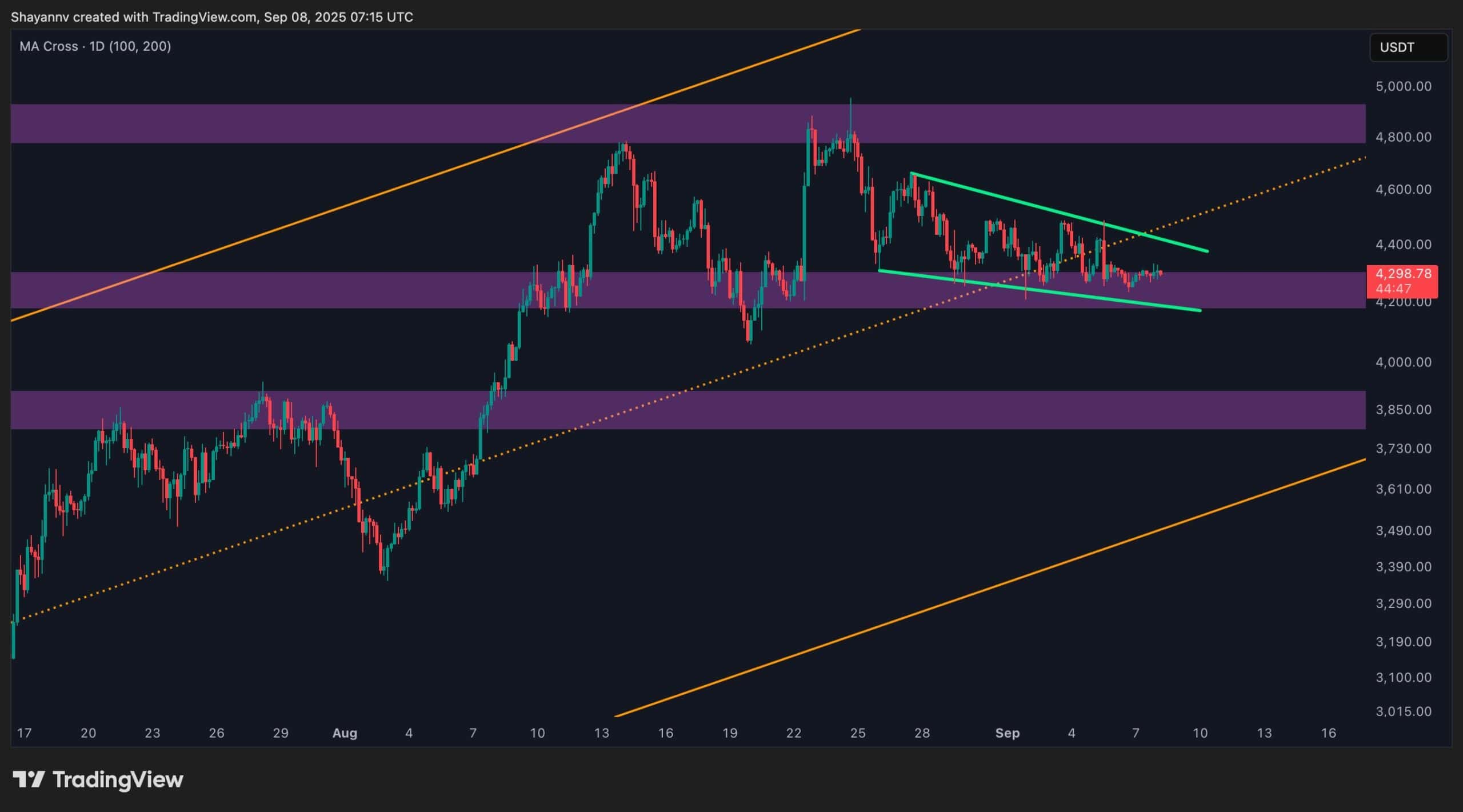Click the TradingView logo icon at bottom
This screenshot has width=1463, height=812.
coord(29,779)
